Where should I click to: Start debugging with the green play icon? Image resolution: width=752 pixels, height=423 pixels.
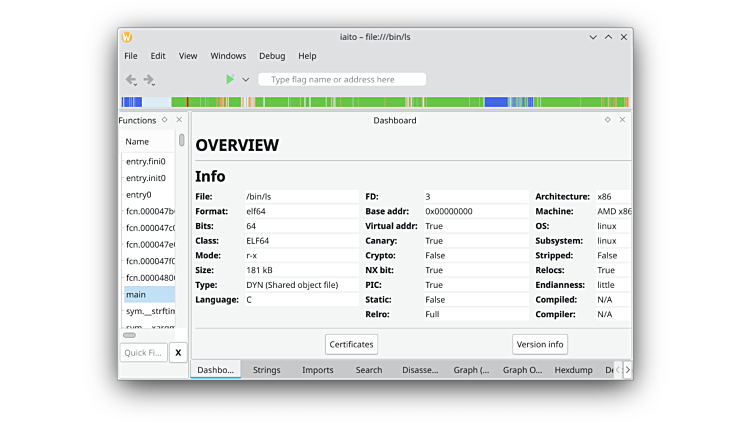230,80
